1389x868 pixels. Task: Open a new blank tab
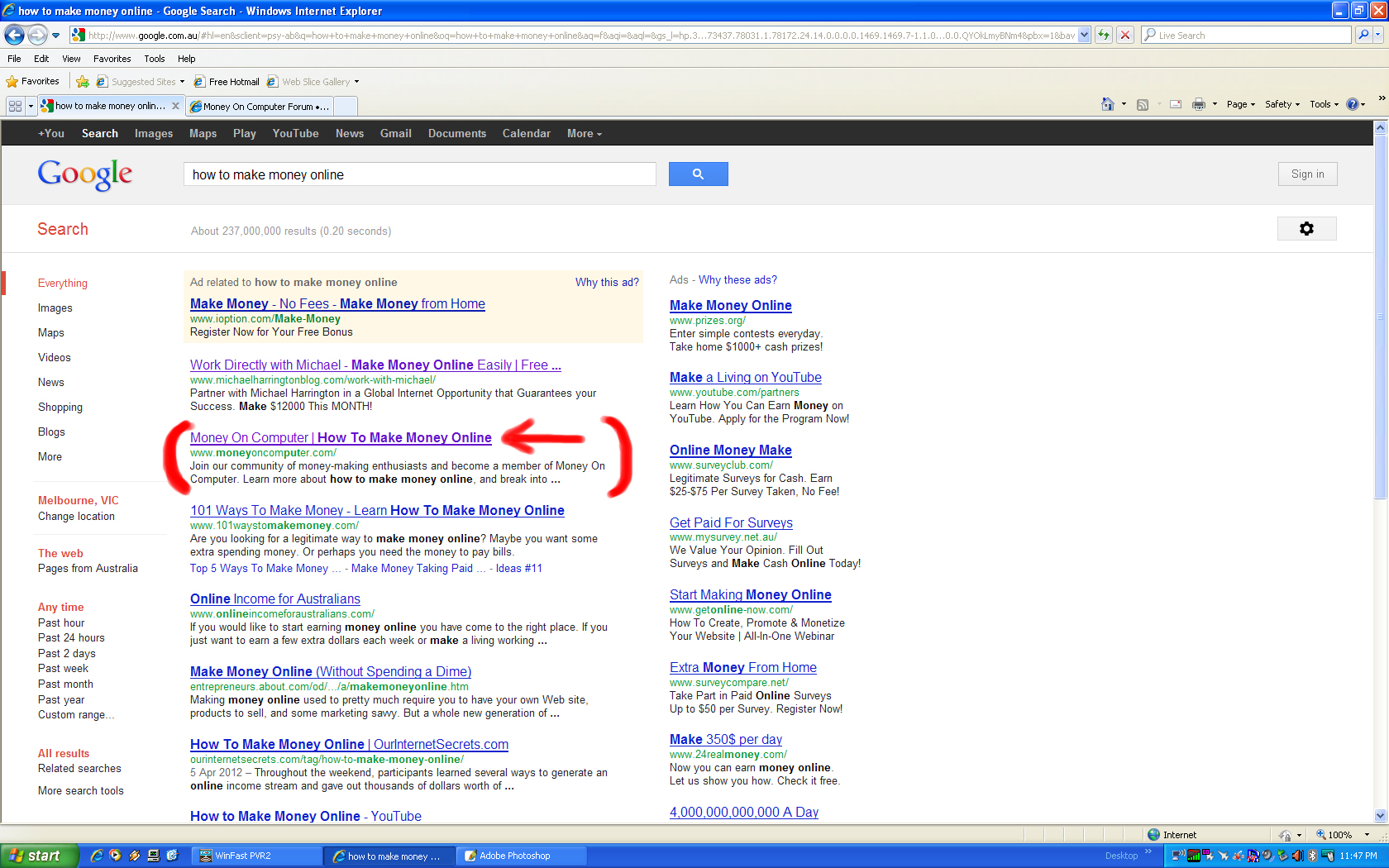point(346,106)
